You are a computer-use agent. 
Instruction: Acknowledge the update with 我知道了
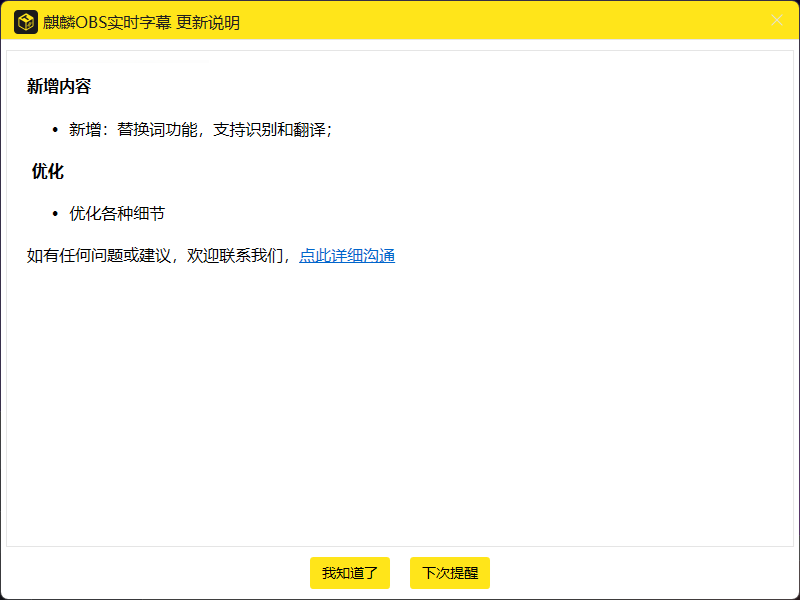349,573
